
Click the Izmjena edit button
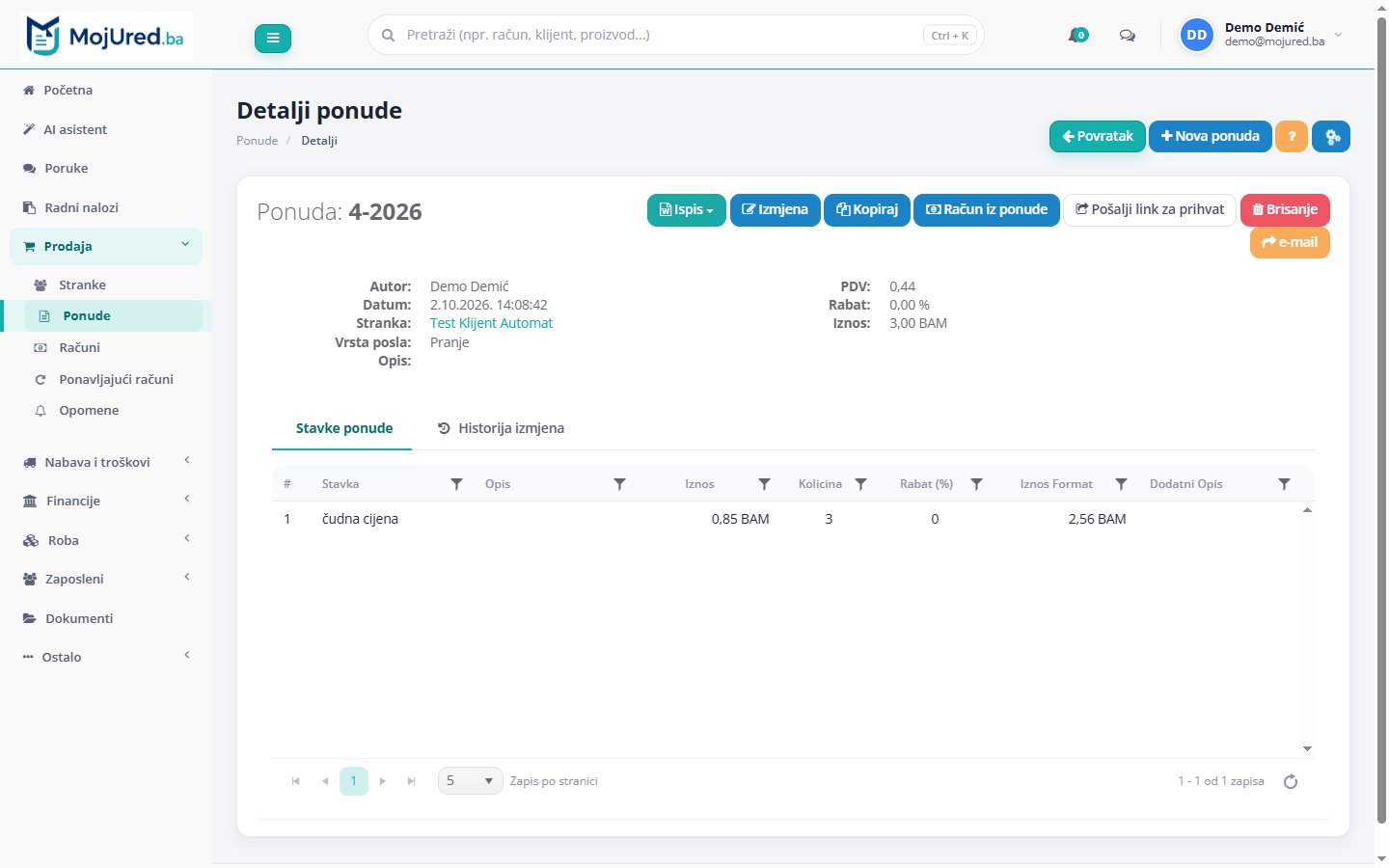[775, 209]
